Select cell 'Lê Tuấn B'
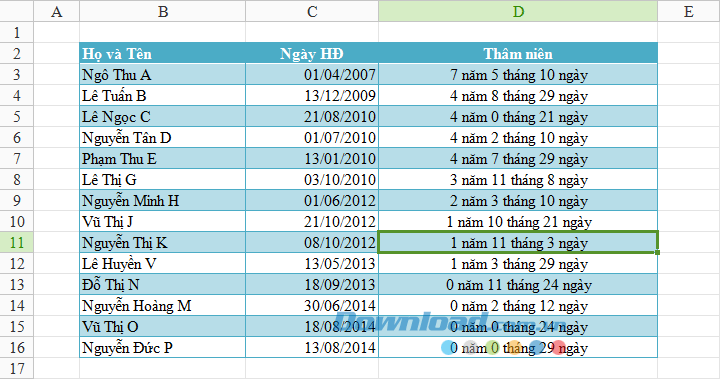The height and width of the screenshot is (379, 720). 163,96
